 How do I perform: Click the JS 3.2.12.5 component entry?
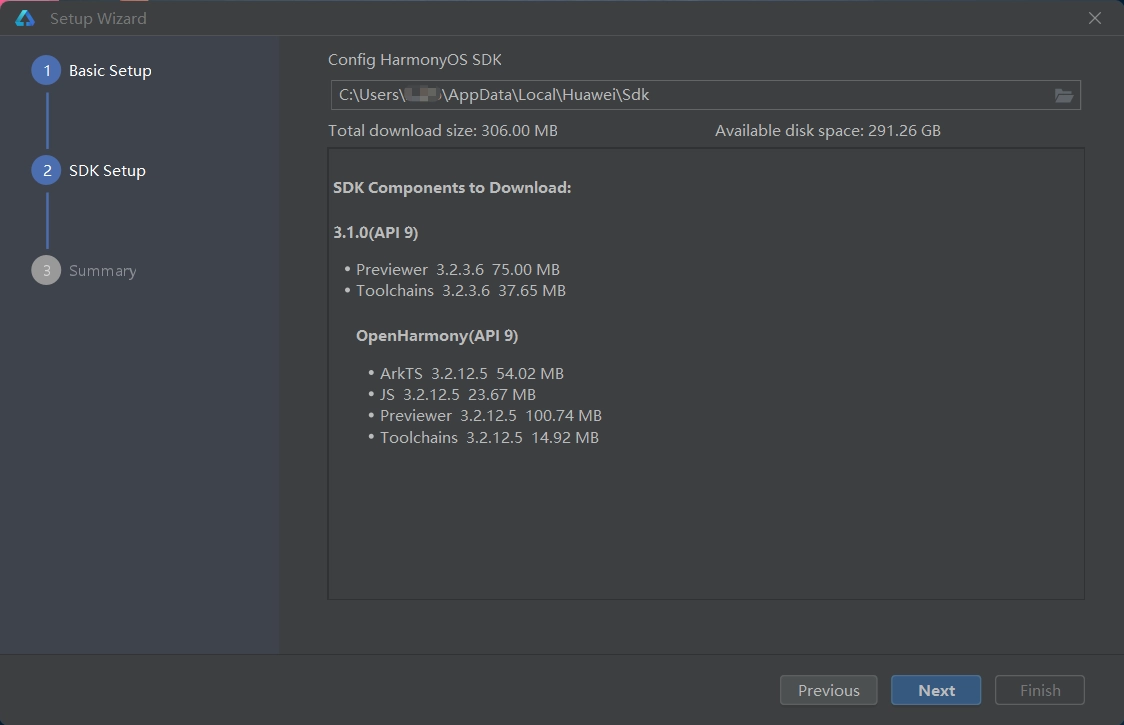(x=457, y=394)
